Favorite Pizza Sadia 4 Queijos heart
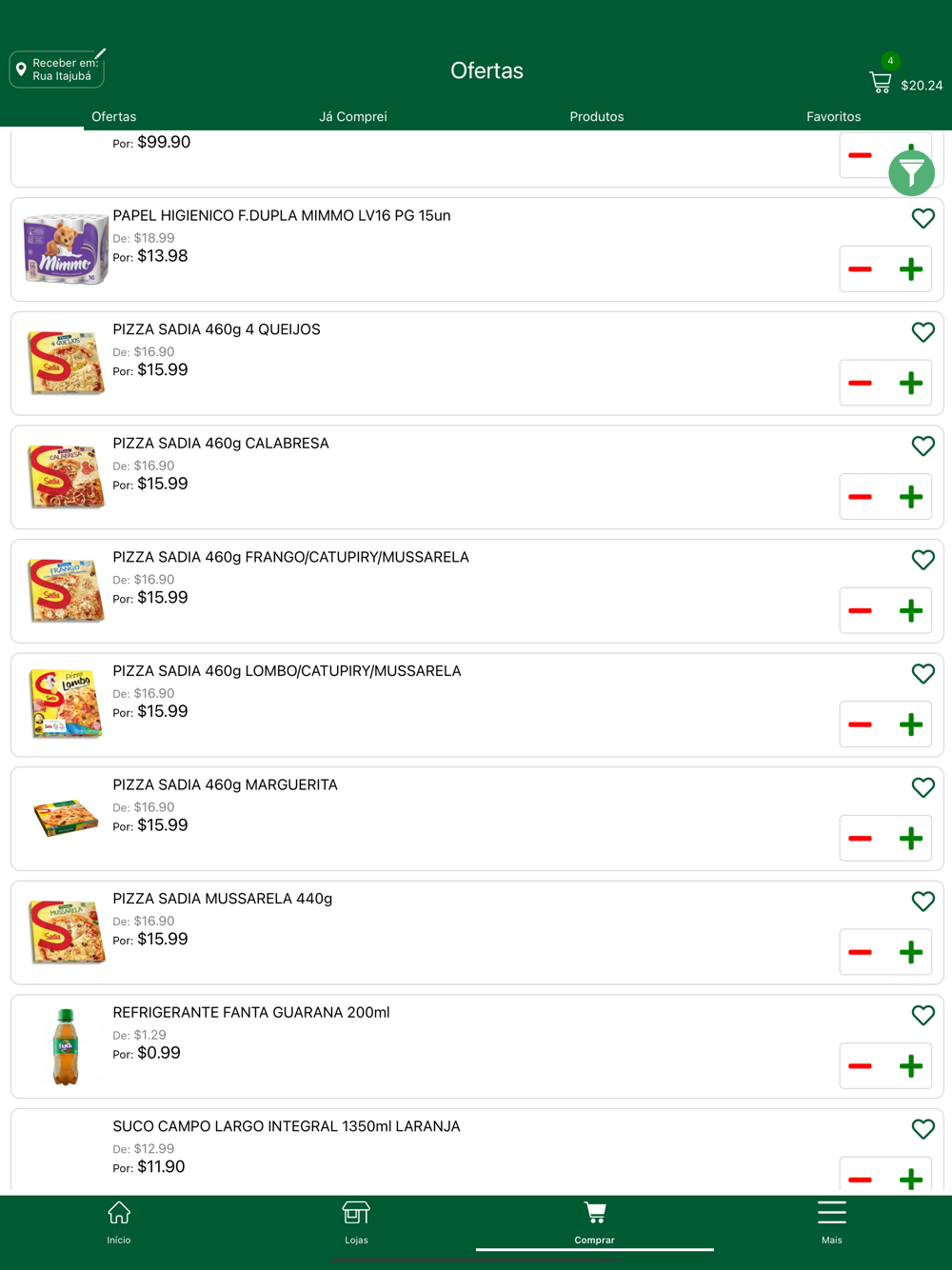This screenshot has width=952, height=1270. point(922,332)
